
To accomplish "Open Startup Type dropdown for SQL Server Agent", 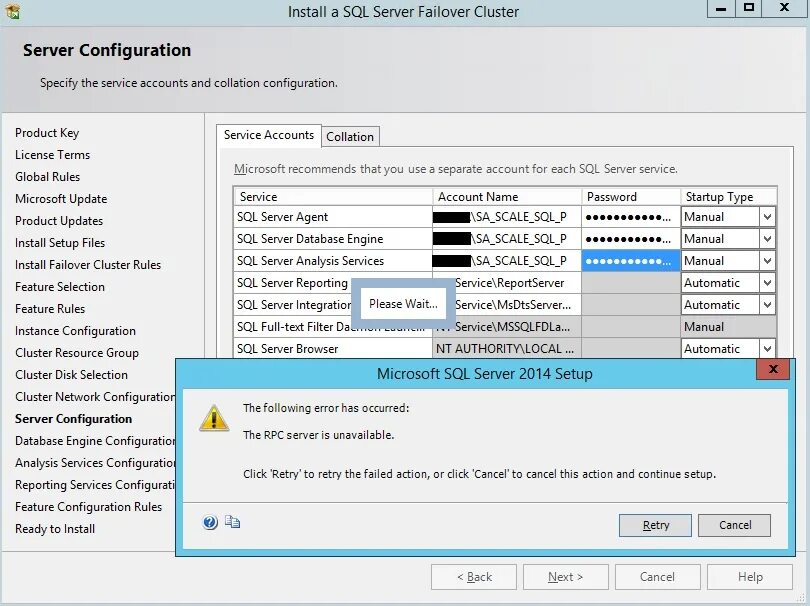I will coord(767,217).
